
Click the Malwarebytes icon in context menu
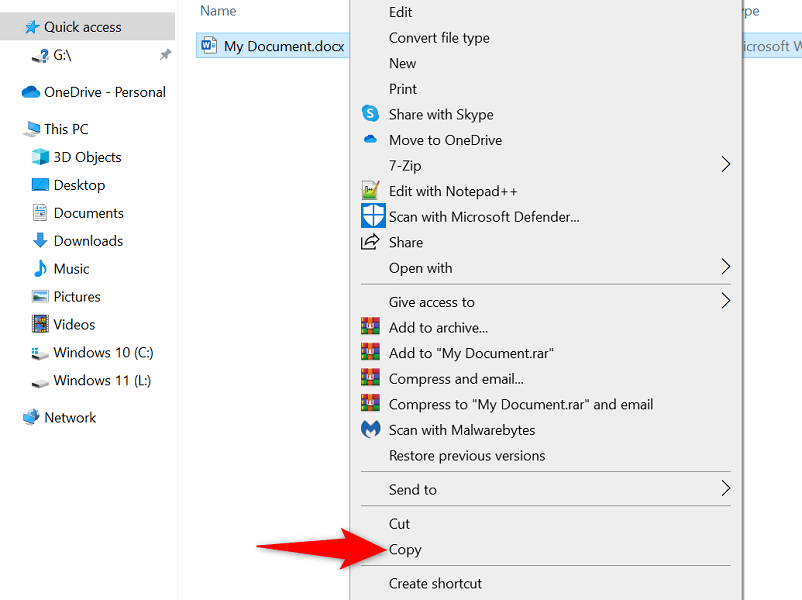point(371,430)
